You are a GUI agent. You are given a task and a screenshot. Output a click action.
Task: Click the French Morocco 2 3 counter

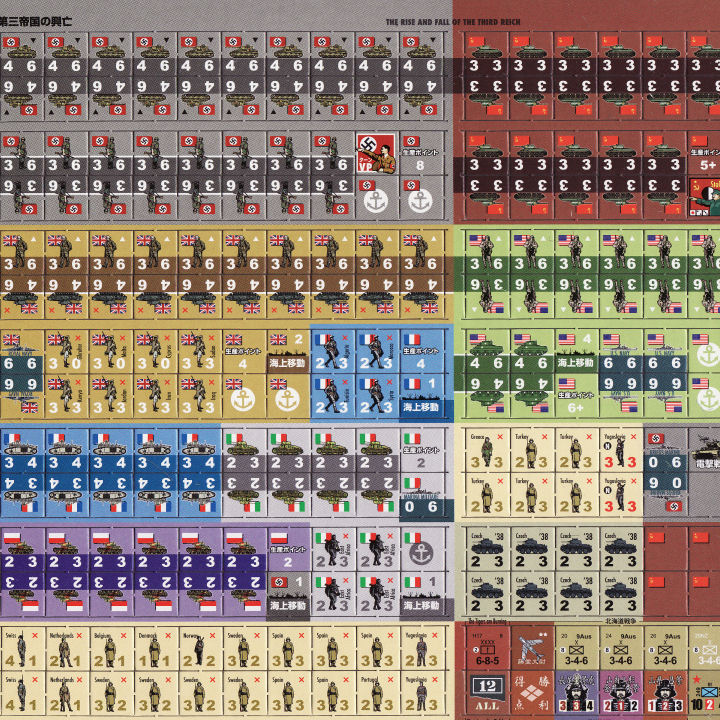click(376, 352)
